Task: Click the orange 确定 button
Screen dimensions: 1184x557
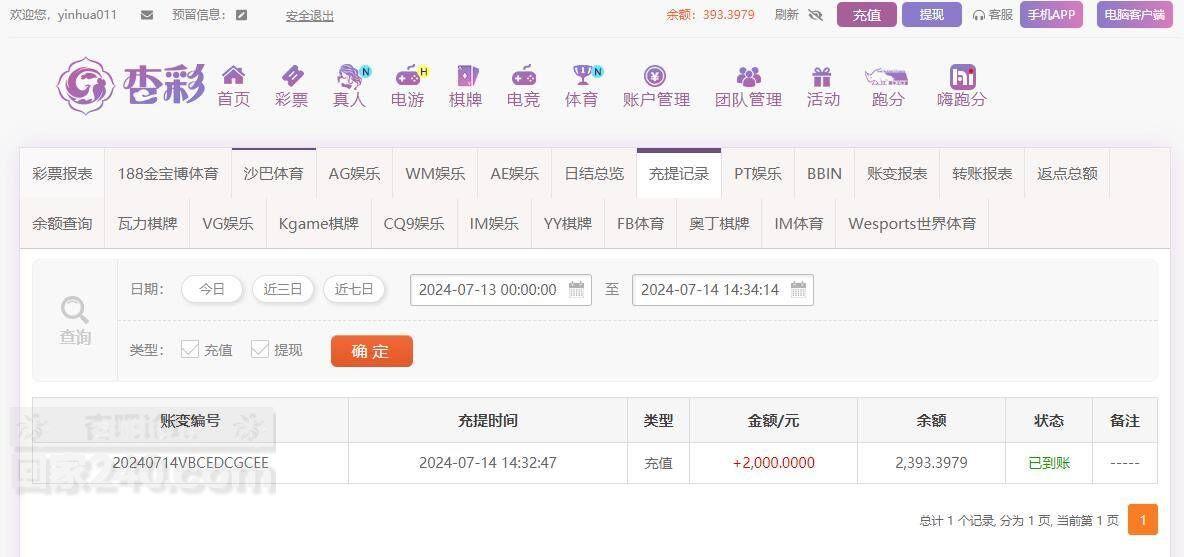Action: tap(372, 351)
